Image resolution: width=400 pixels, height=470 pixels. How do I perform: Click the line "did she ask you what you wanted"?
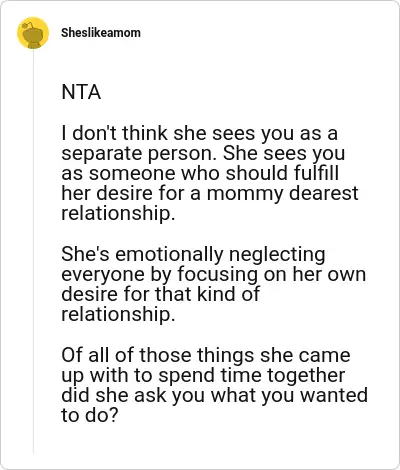pyautogui.click(x=214, y=395)
